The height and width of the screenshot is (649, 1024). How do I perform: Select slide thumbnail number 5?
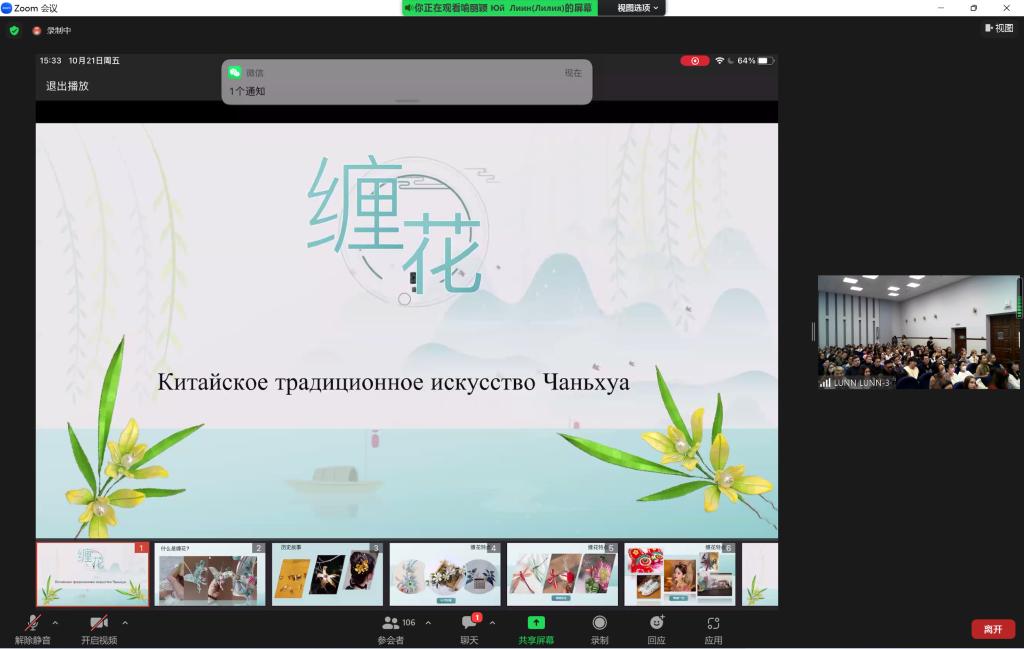(562, 575)
